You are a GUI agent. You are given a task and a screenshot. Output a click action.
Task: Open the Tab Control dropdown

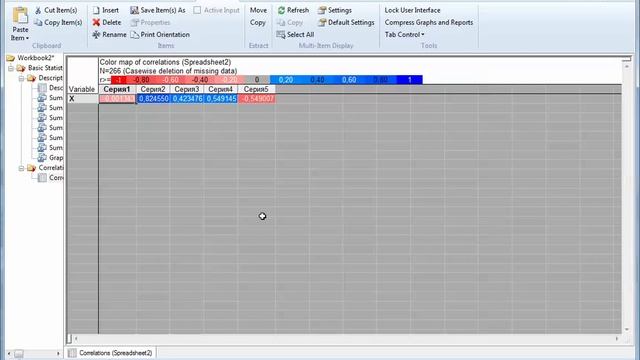pyautogui.click(x=404, y=35)
